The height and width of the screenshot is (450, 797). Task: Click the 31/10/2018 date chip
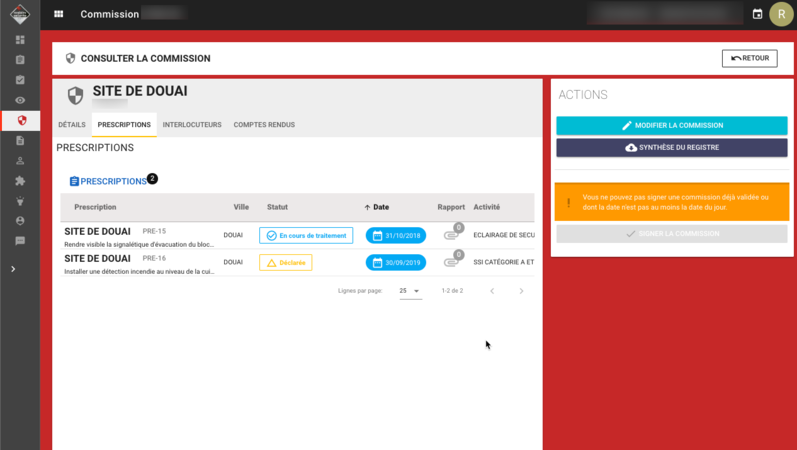pos(396,235)
